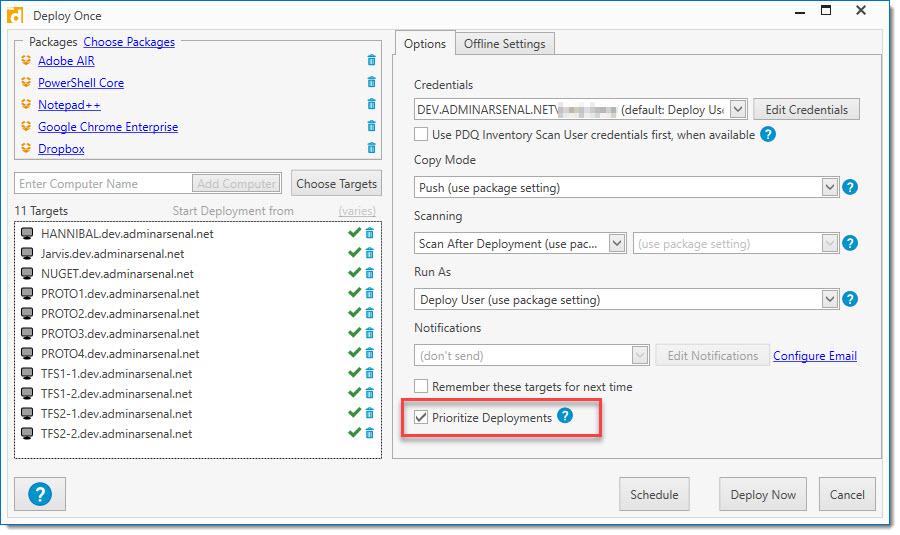This screenshot has height=535, width=900.
Task: Open the Choose Packages link
Action: pyautogui.click(x=129, y=42)
